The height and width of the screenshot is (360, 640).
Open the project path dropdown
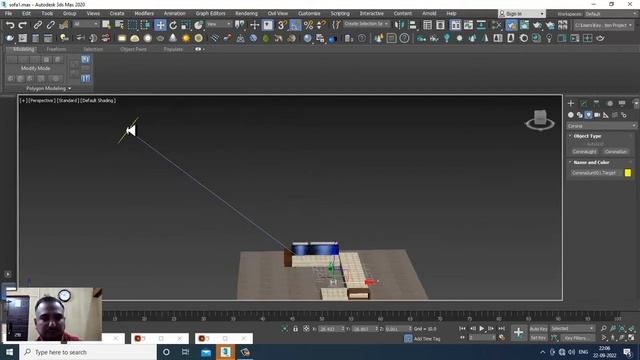click(603, 25)
